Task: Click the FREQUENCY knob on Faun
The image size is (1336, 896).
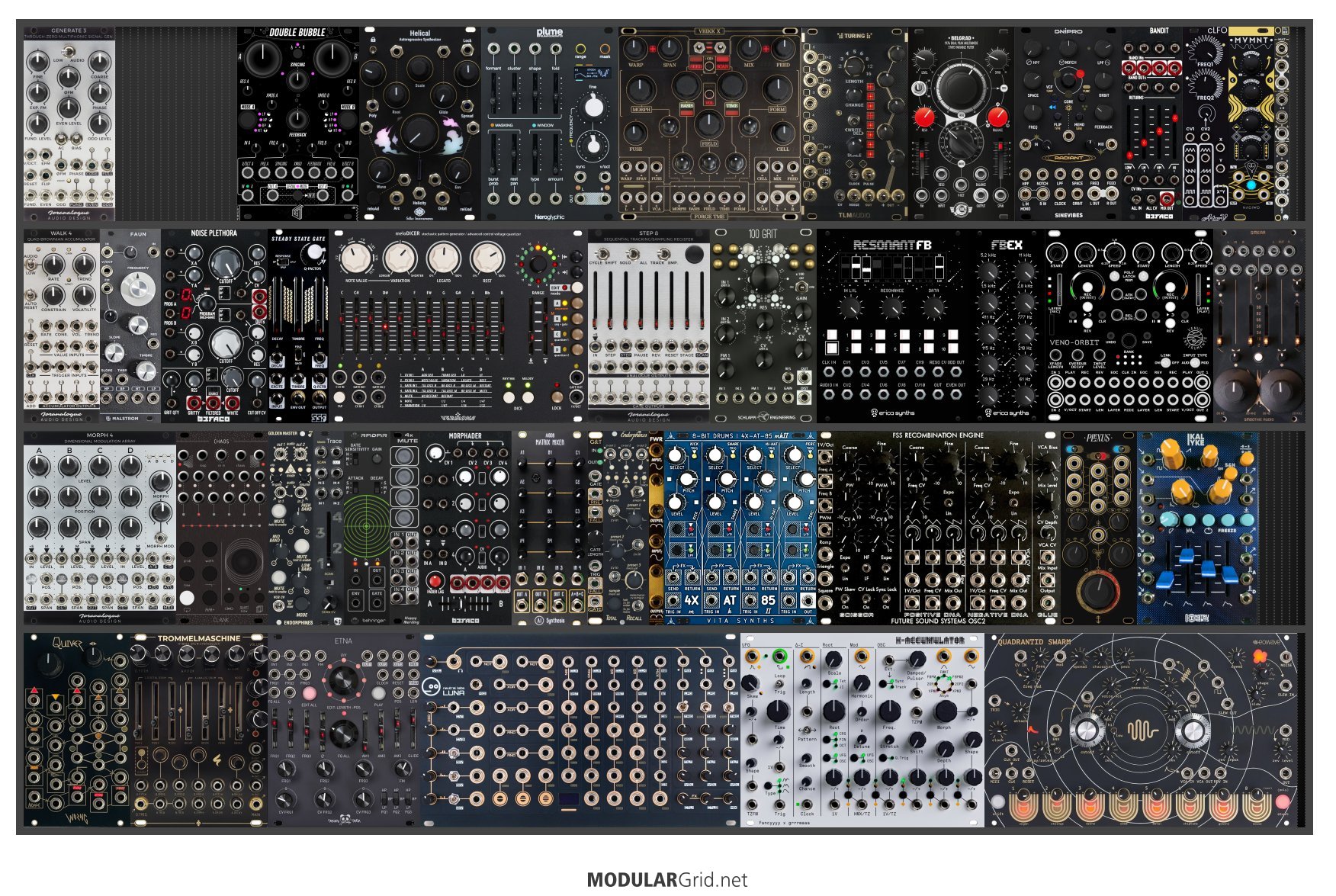Action: (x=137, y=289)
